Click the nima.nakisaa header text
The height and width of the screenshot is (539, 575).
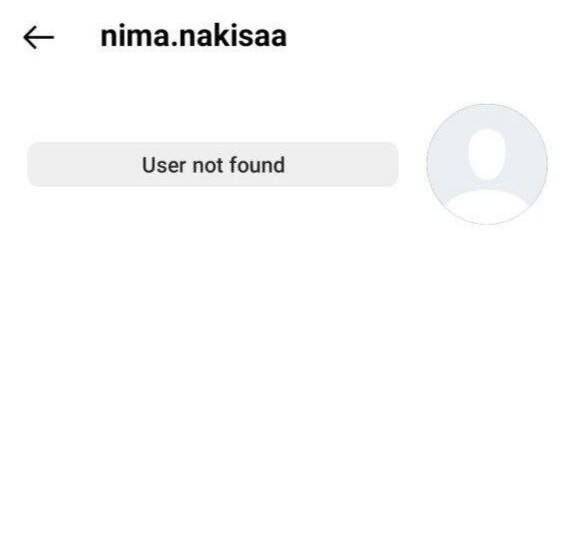coord(194,36)
